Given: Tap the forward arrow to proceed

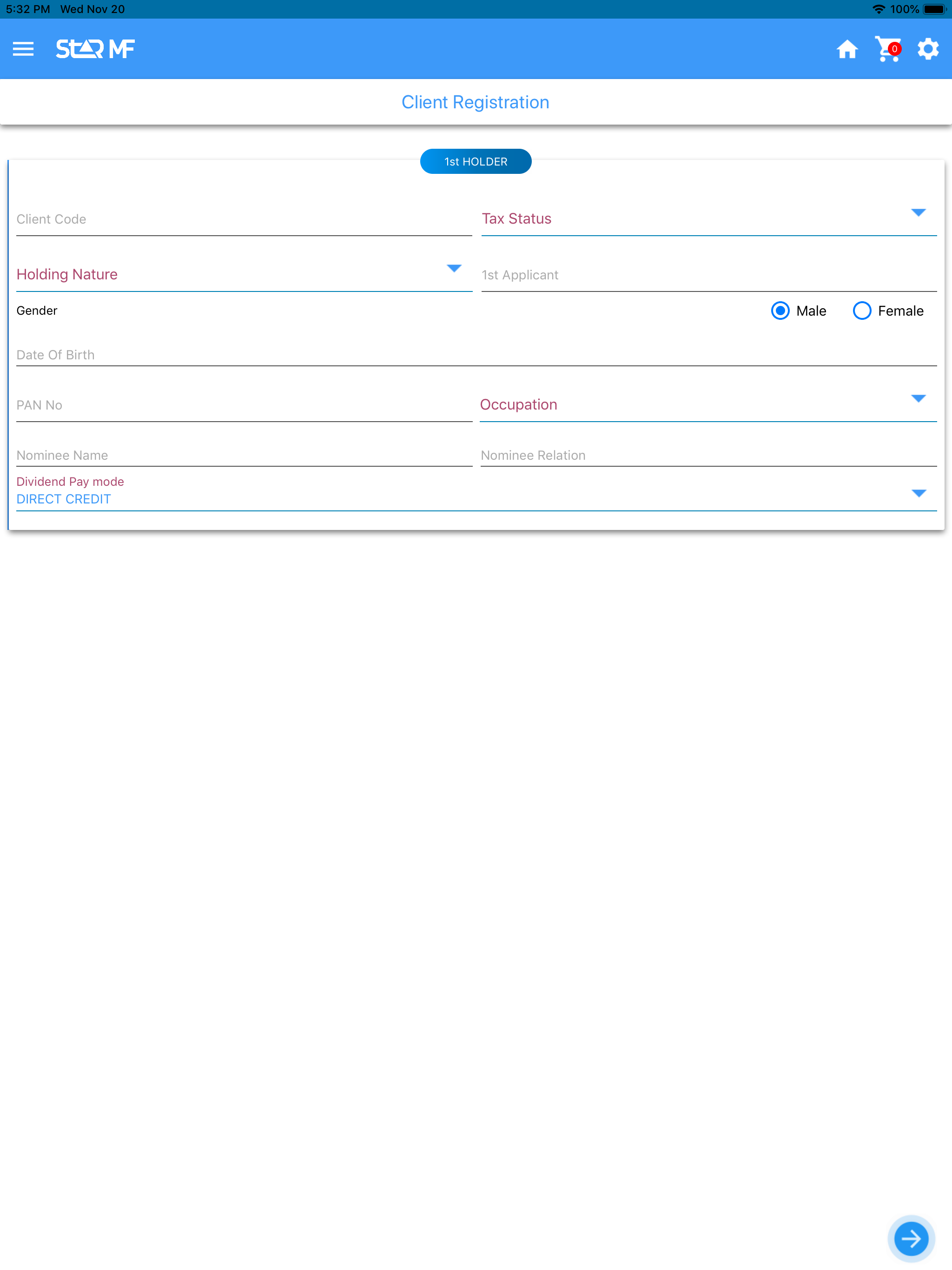Looking at the screenshot, I should 911,1238.
